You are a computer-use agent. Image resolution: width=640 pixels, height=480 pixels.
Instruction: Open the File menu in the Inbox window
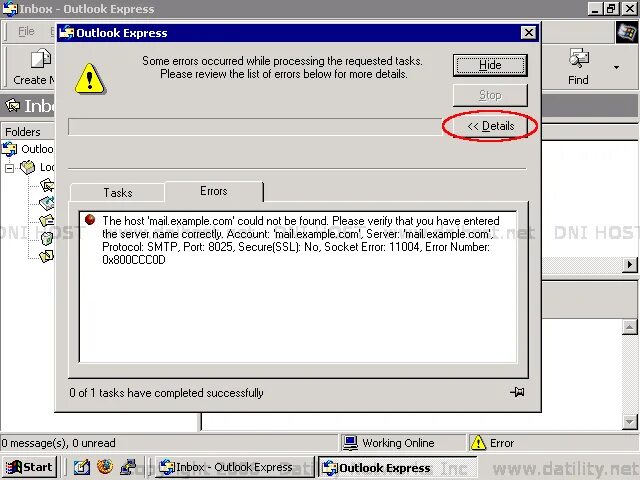click(x=26, y=31)
